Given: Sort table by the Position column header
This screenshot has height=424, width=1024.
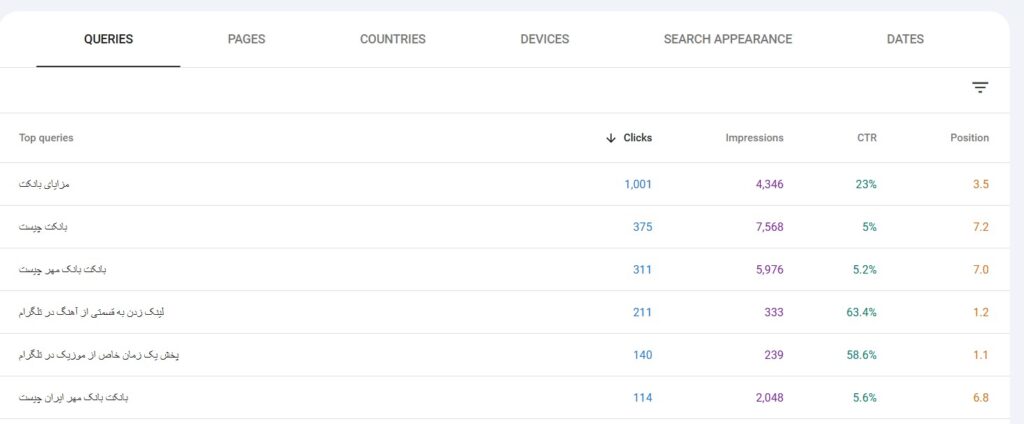Looking at the screenshot, I should [x=969, y=138].
